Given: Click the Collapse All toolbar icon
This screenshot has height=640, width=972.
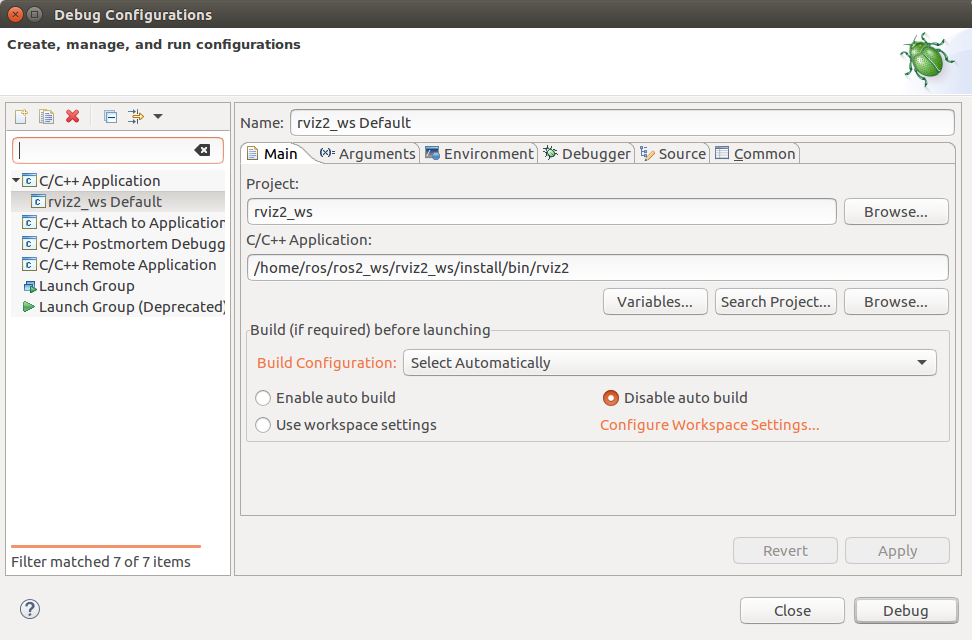Looking at the screenshot, I should [x=110, y=117].
